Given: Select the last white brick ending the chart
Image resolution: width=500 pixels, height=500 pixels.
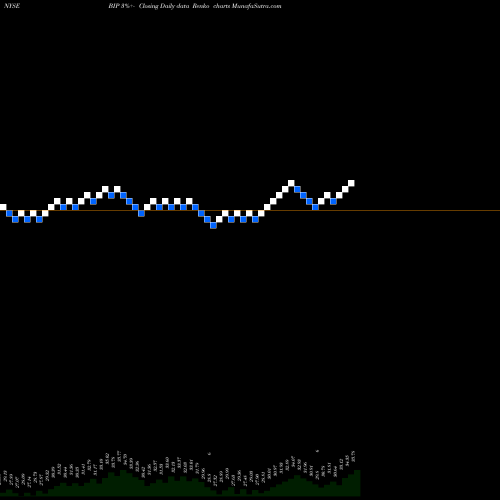Looking at the screenshot, I should click(x=351, y=183).
